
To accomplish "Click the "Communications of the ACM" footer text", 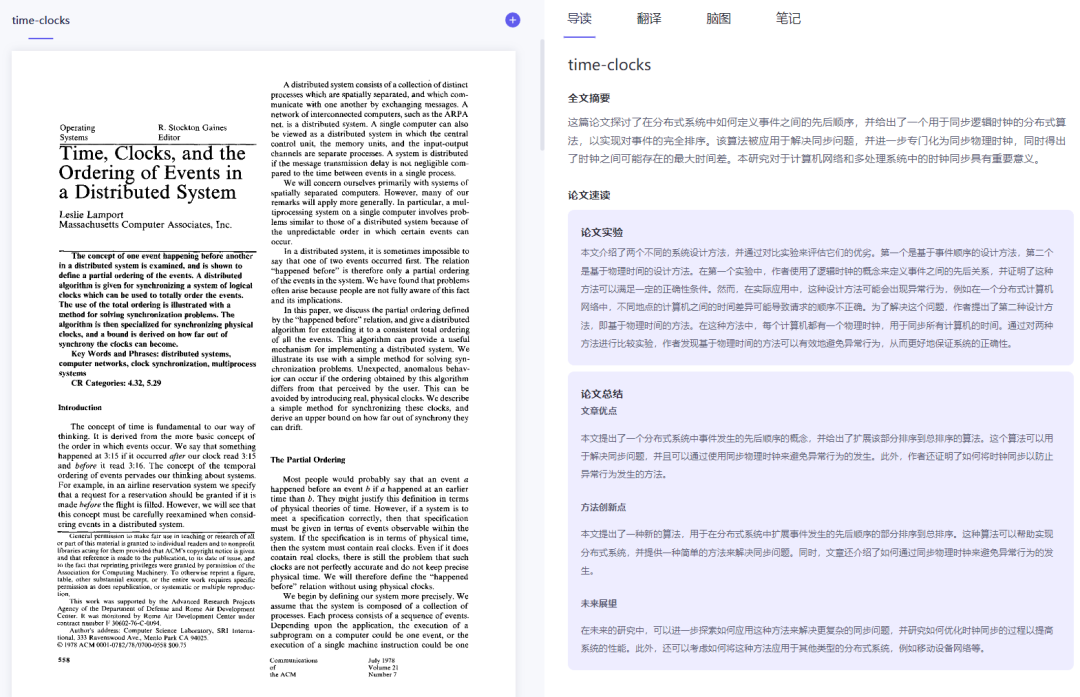I will coord(293,667).
